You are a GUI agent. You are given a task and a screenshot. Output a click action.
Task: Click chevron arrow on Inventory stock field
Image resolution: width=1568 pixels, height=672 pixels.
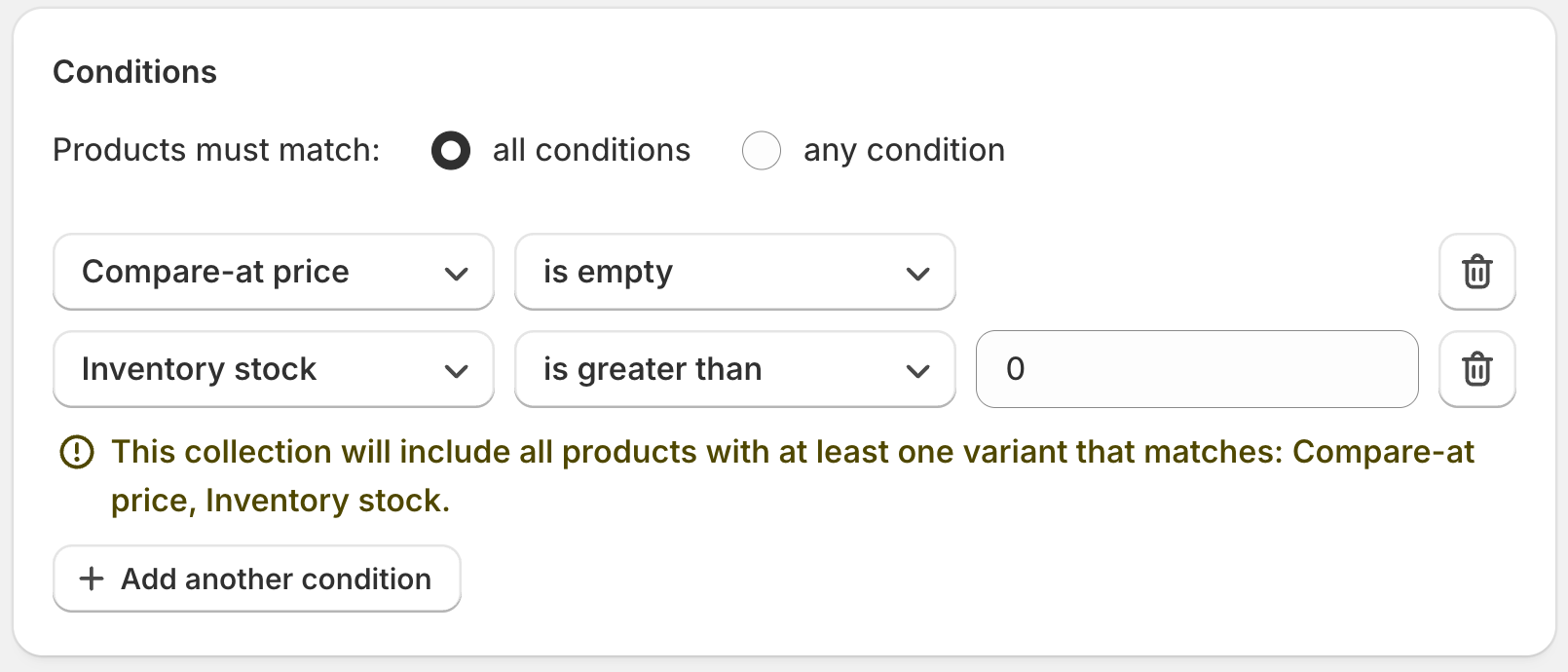[456, 371]
